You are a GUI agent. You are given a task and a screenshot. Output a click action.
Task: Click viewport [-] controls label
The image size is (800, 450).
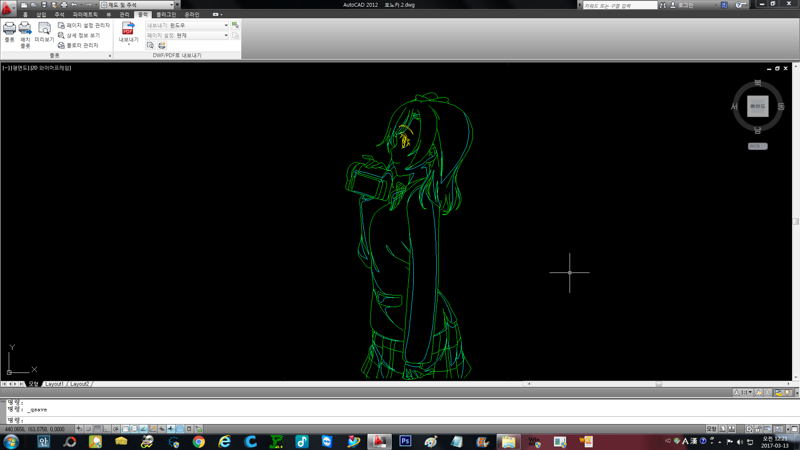(6, 67)
